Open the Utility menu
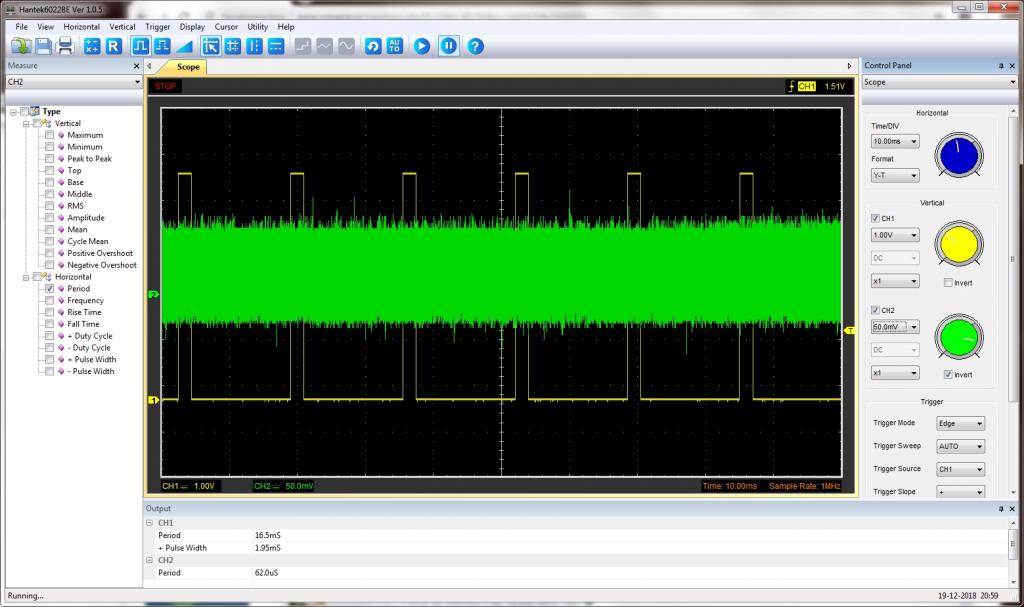The height and width of the screenshot is (607, 1024). pos(258,27)
